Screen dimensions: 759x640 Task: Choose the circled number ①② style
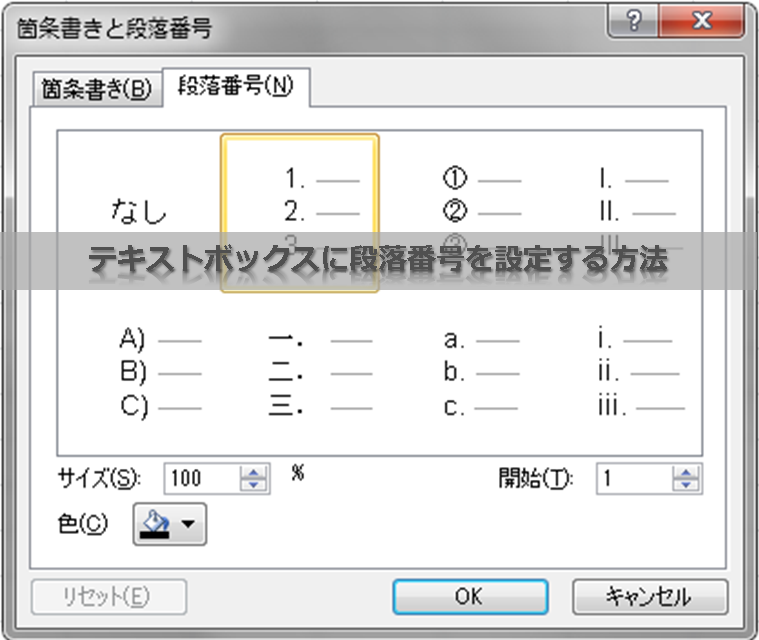[x=480, y=212]
